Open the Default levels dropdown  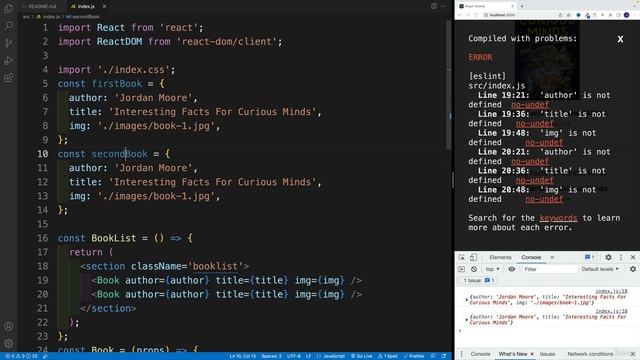pyautogui.click(x=600, y=269)
